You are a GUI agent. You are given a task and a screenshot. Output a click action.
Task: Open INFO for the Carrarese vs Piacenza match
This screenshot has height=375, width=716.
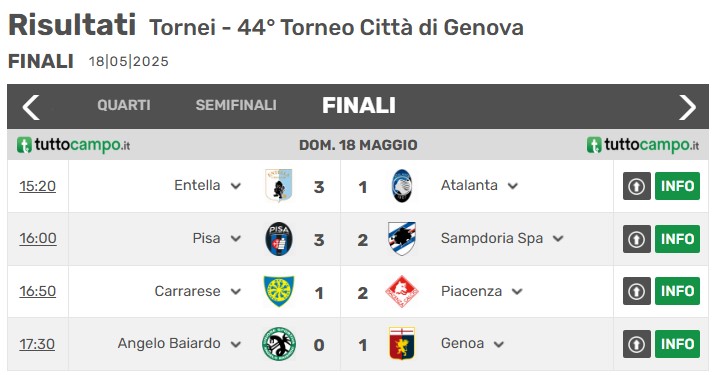point(677,291)
